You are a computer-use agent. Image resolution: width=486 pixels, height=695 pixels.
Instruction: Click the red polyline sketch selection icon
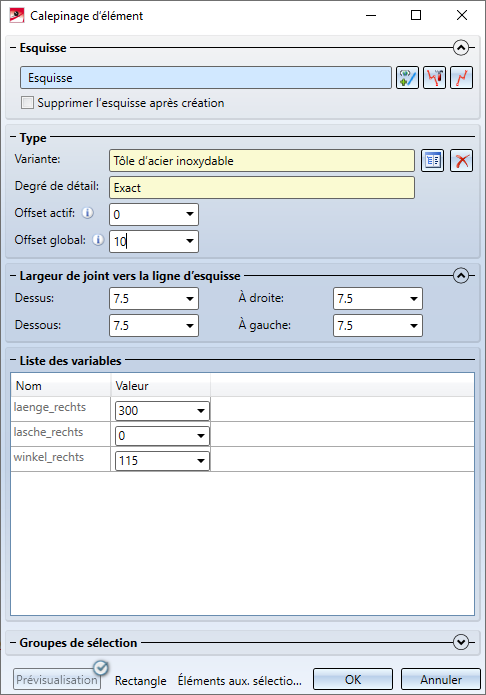point(462,78)
